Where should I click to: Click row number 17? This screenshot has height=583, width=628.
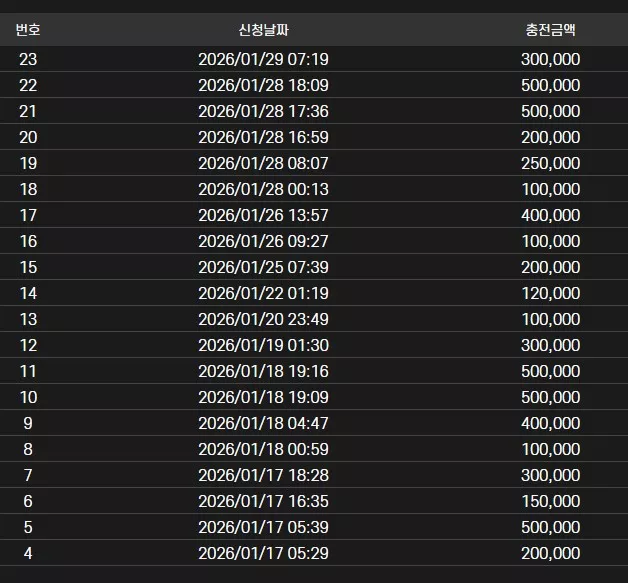[28, 215]
